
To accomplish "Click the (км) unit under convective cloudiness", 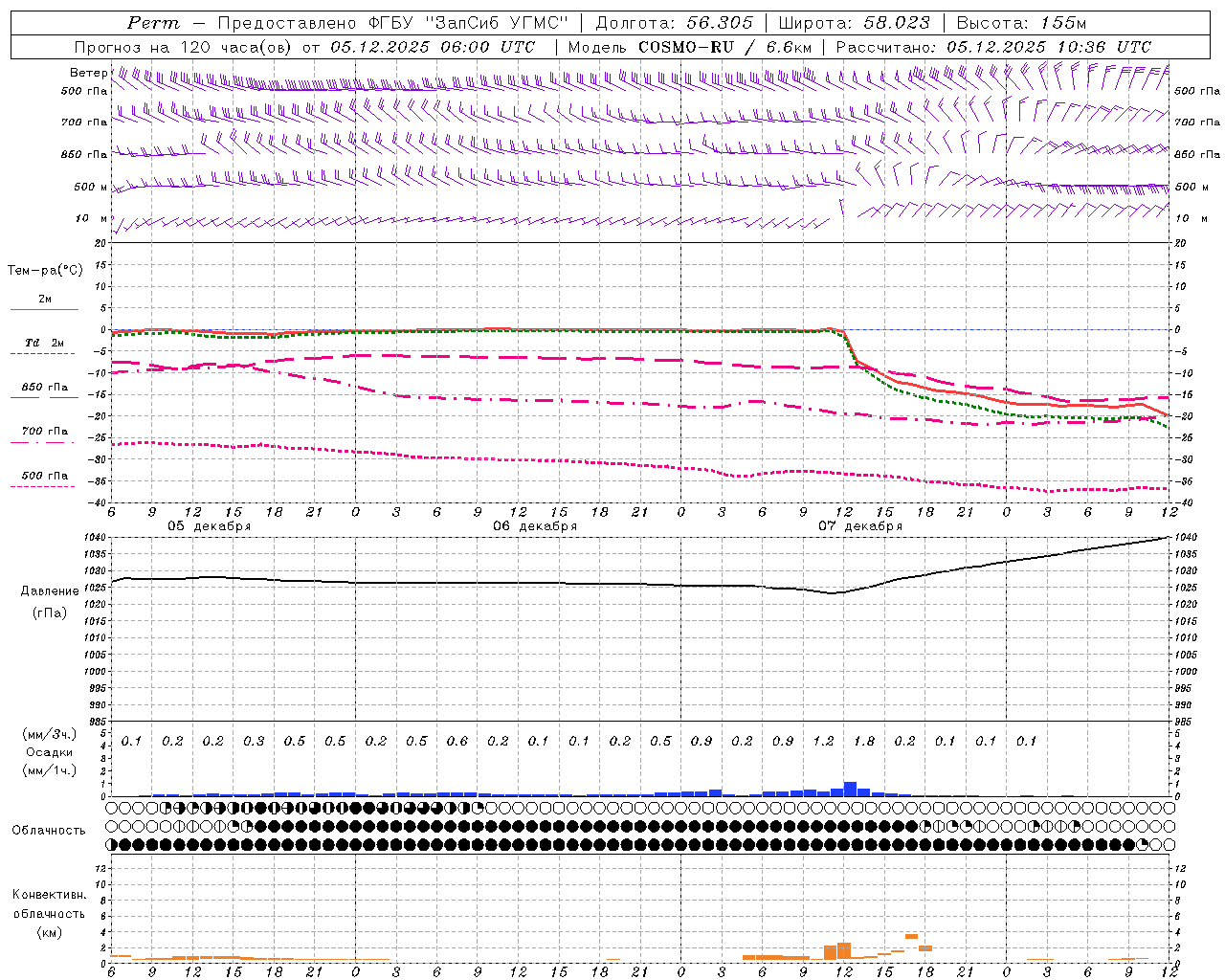I will (49, 932).
